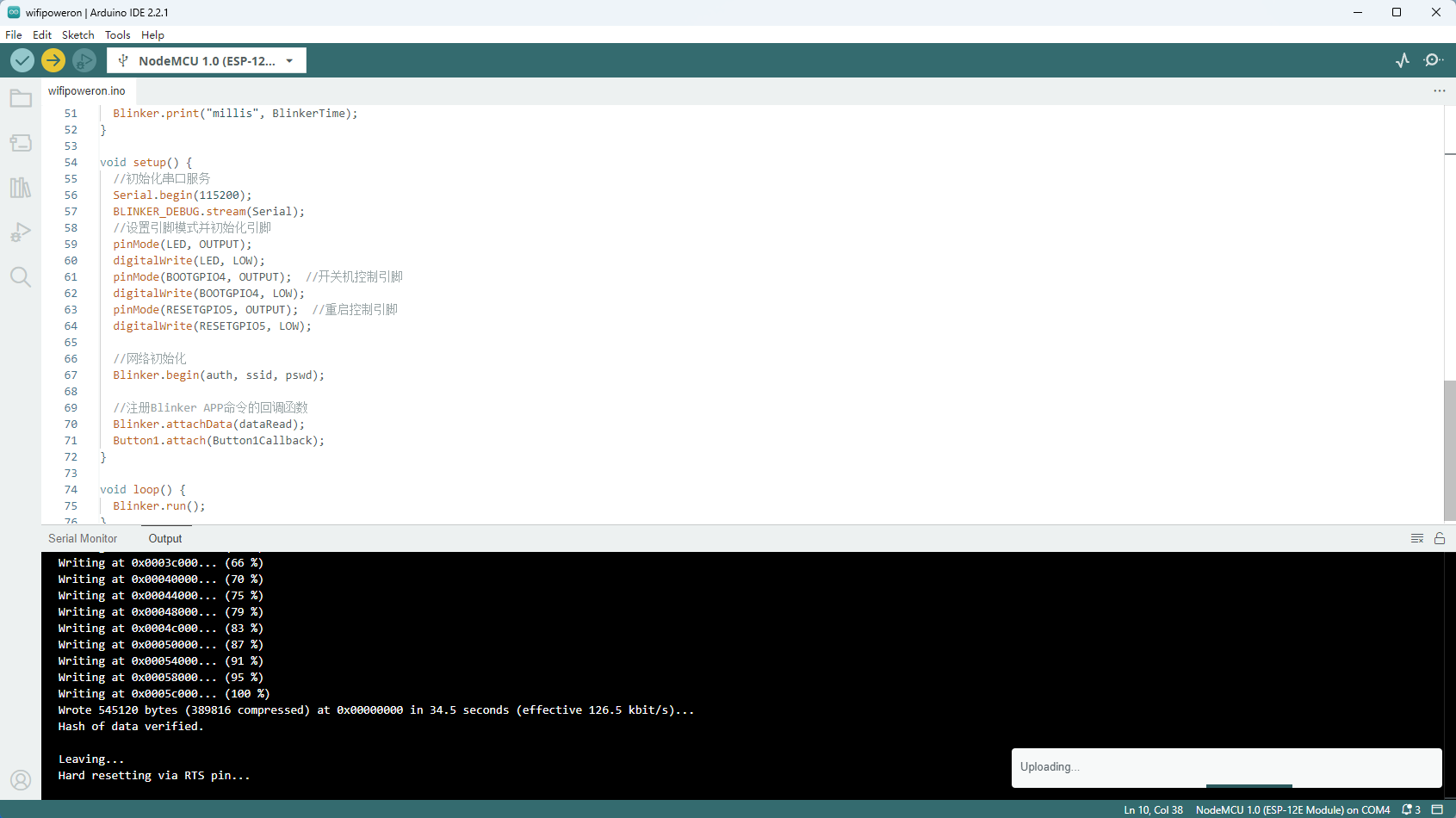Open the Tools menu
The height and width of the screenshot is (818, 1456).
coord(118,35)
